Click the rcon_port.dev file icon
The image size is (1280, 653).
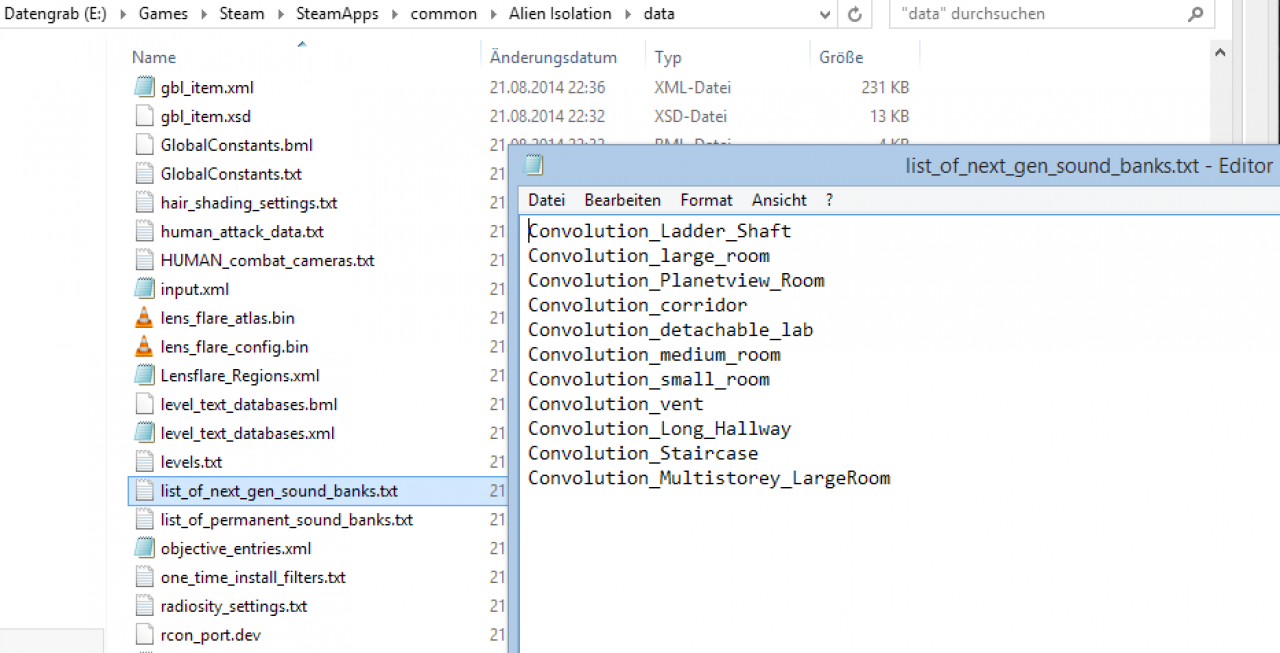tap(144, 635)
